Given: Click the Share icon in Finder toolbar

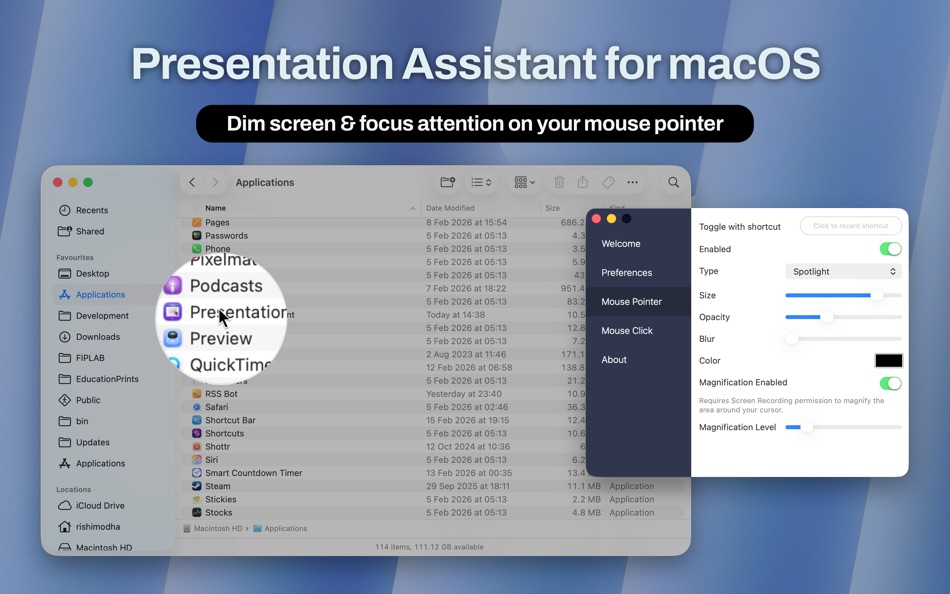Looking at the screenshot, I should tap(583, 182).
